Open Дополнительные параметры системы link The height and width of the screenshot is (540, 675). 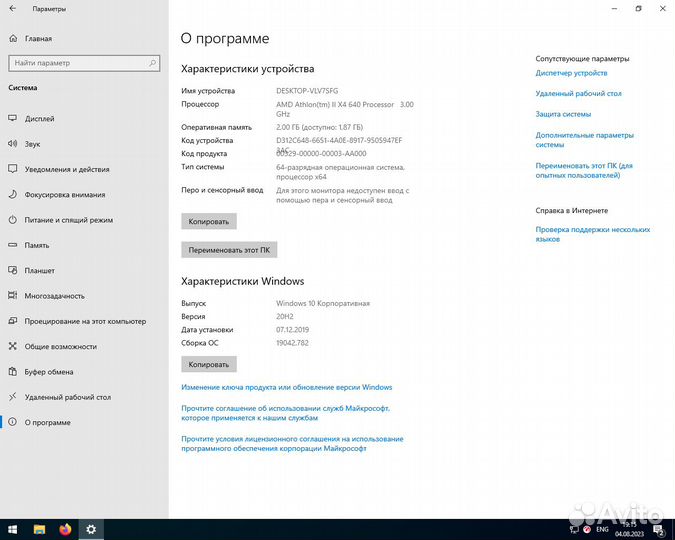[585, 140]
